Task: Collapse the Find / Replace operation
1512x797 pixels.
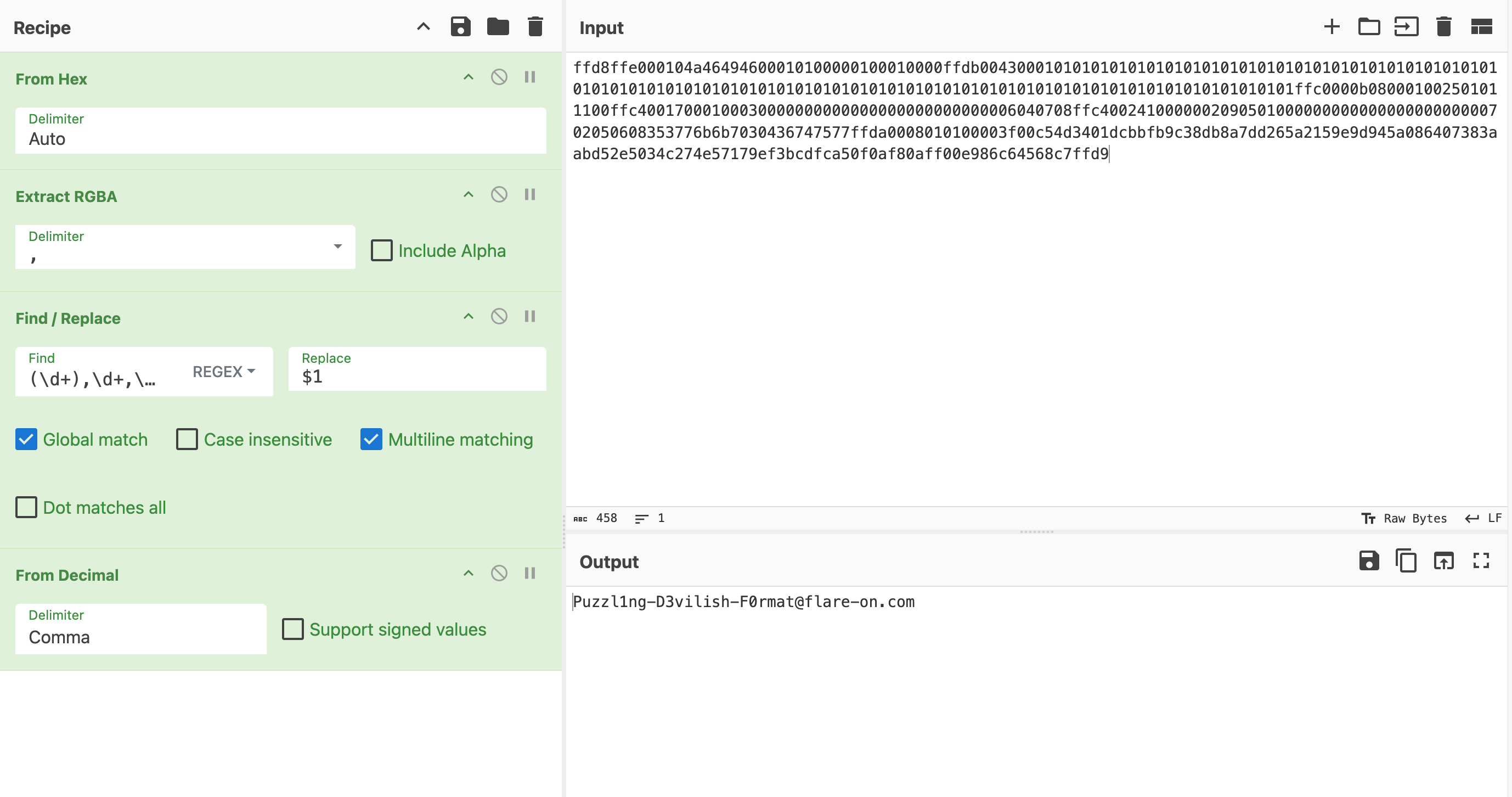Action: tap(469, 317)
